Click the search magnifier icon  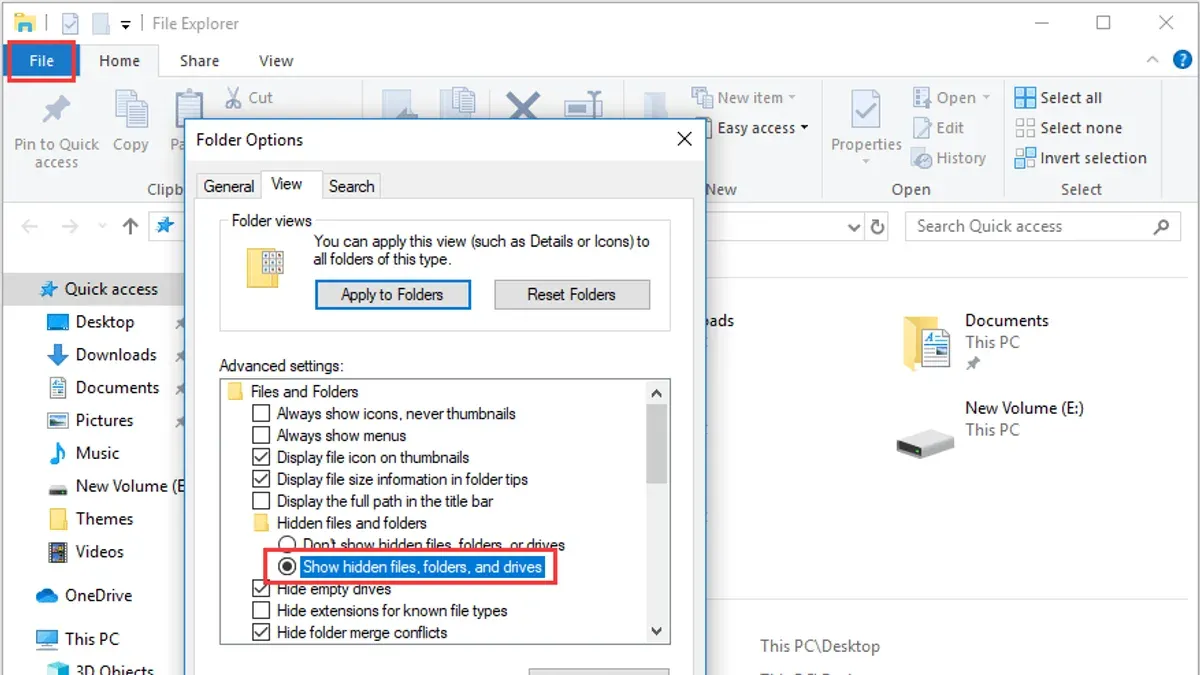tap(1161, 226)
